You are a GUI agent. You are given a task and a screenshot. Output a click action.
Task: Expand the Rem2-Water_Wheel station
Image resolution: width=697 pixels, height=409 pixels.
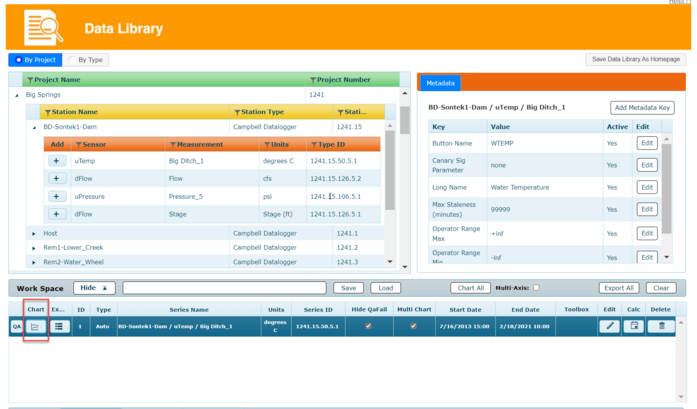pyautogui.click(x=34, y=262)
